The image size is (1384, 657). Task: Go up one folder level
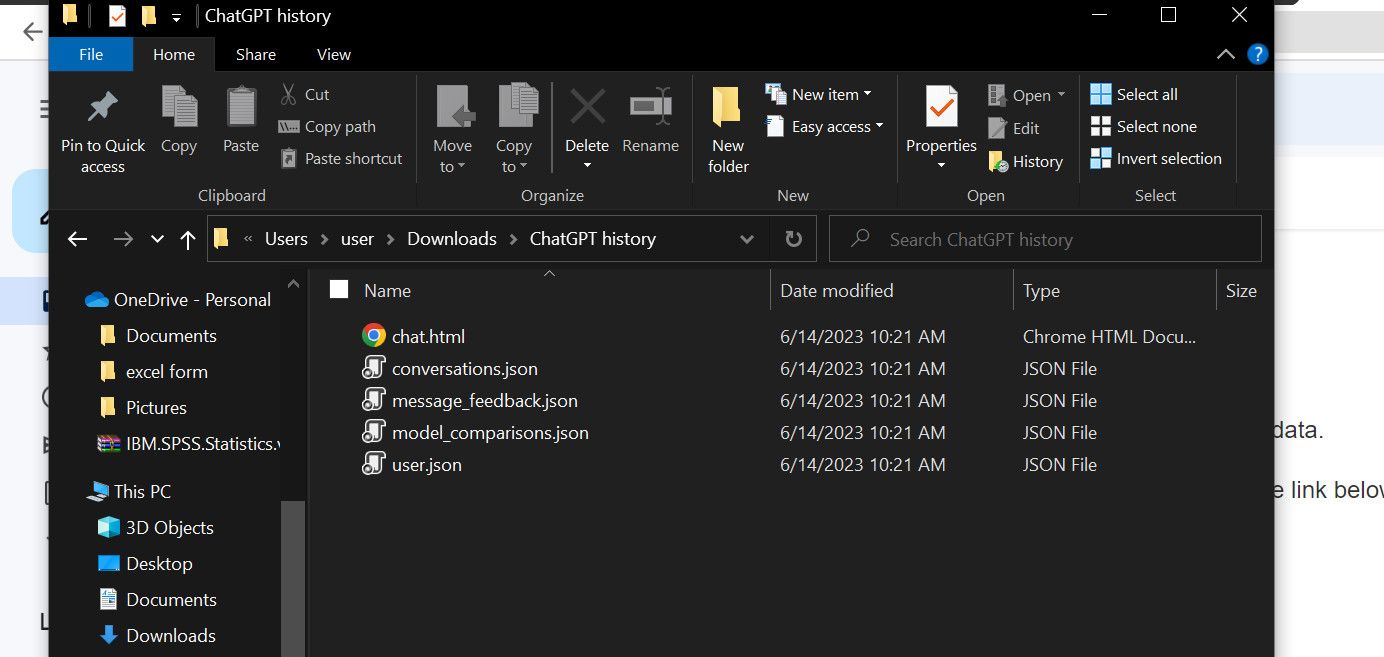(188, 239)
